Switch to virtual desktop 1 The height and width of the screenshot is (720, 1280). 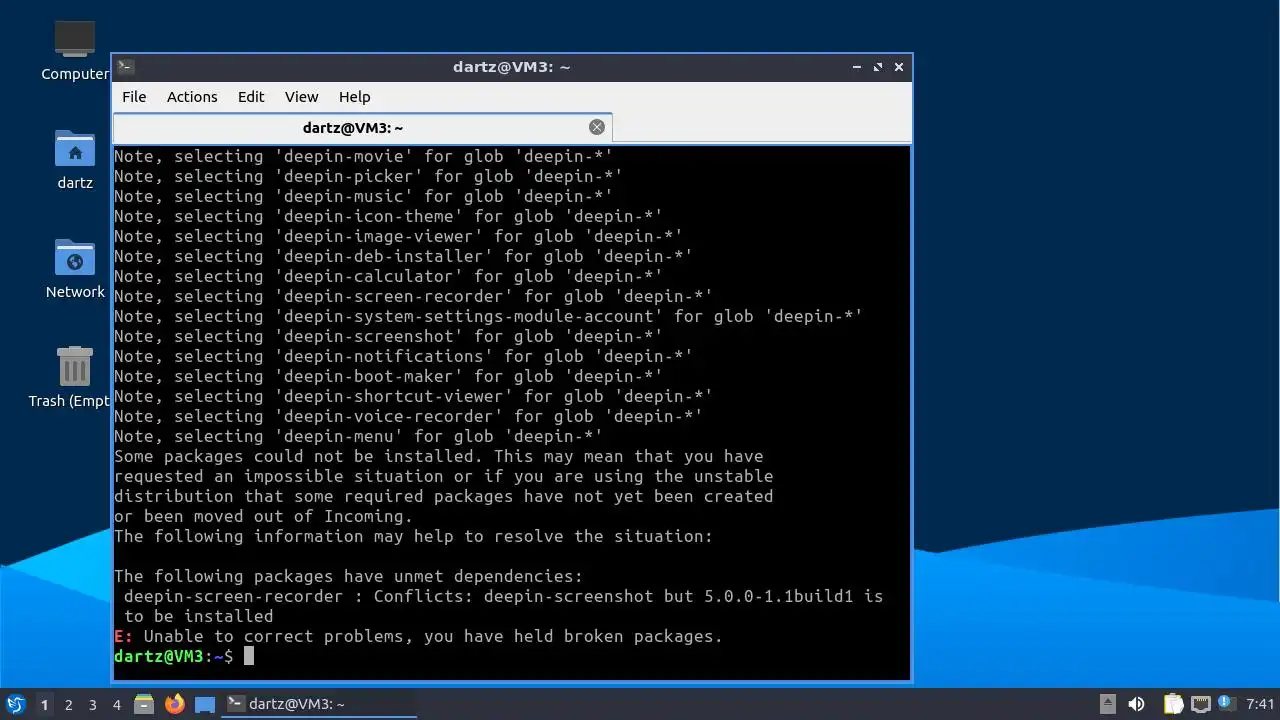(44, 704)
